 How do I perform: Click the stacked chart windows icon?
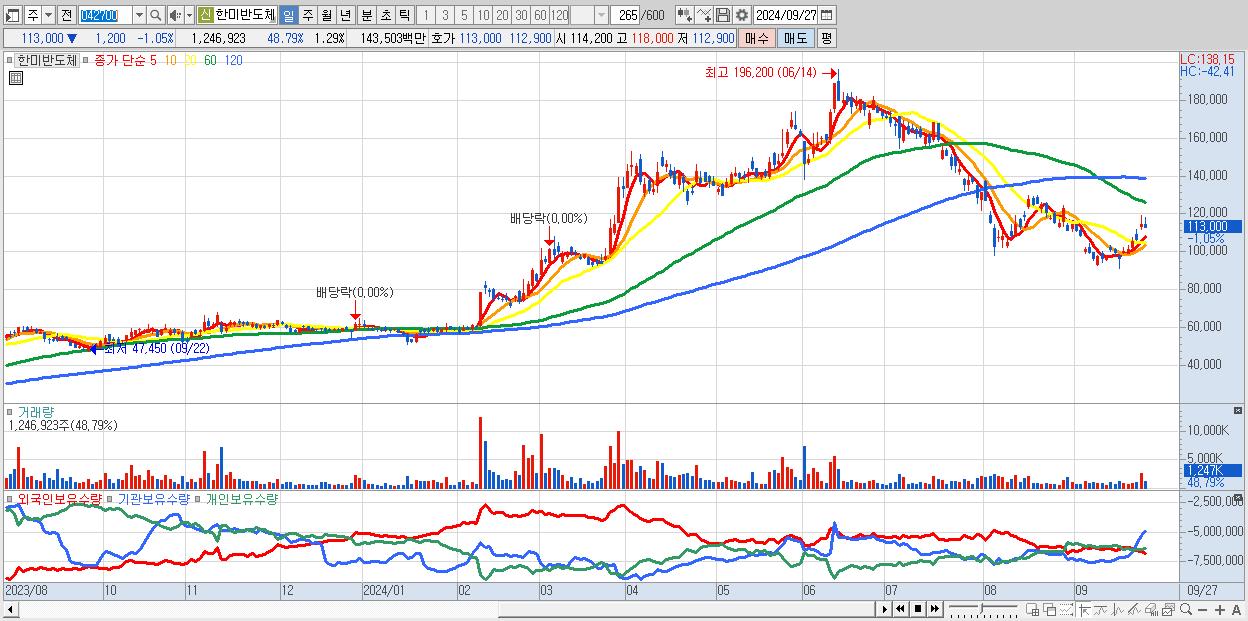[1168, 610]
